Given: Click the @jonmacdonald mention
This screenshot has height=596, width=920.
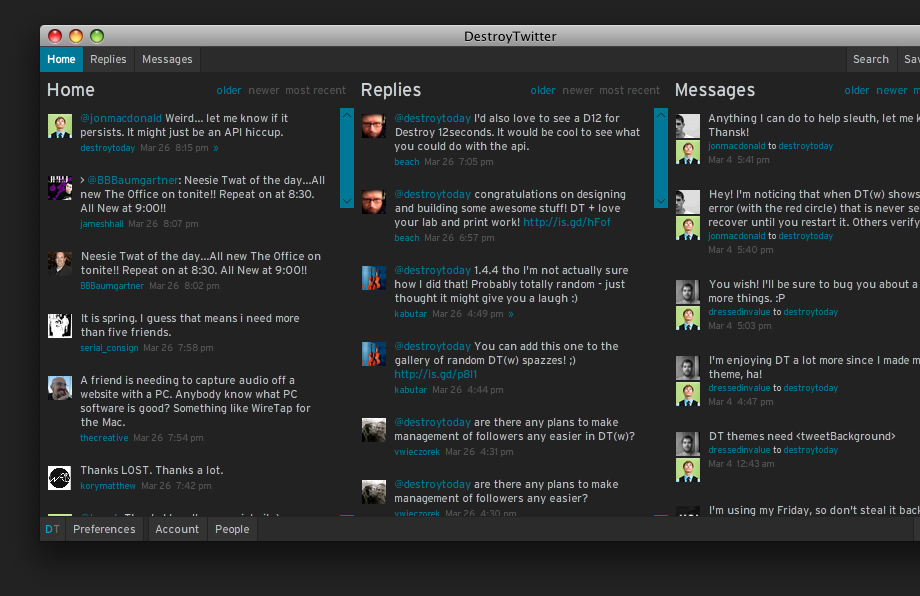Looking at the screenshot, I should pos(121,118).
